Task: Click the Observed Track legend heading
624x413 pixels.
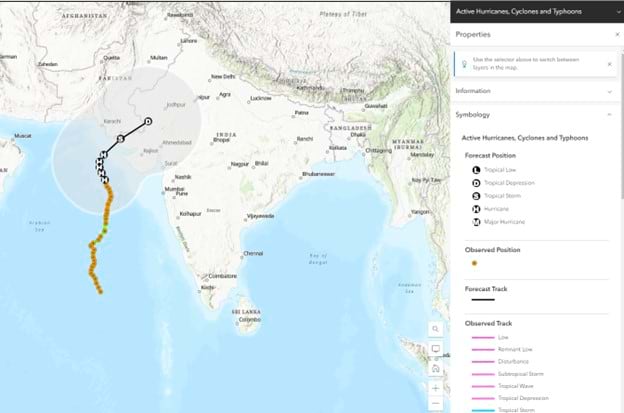Action: click(x=488, y=323)
